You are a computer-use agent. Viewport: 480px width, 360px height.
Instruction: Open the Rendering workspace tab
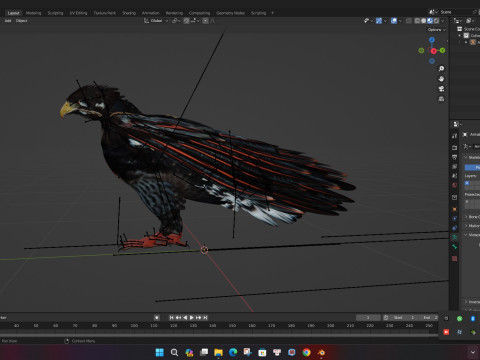(174, 13)
